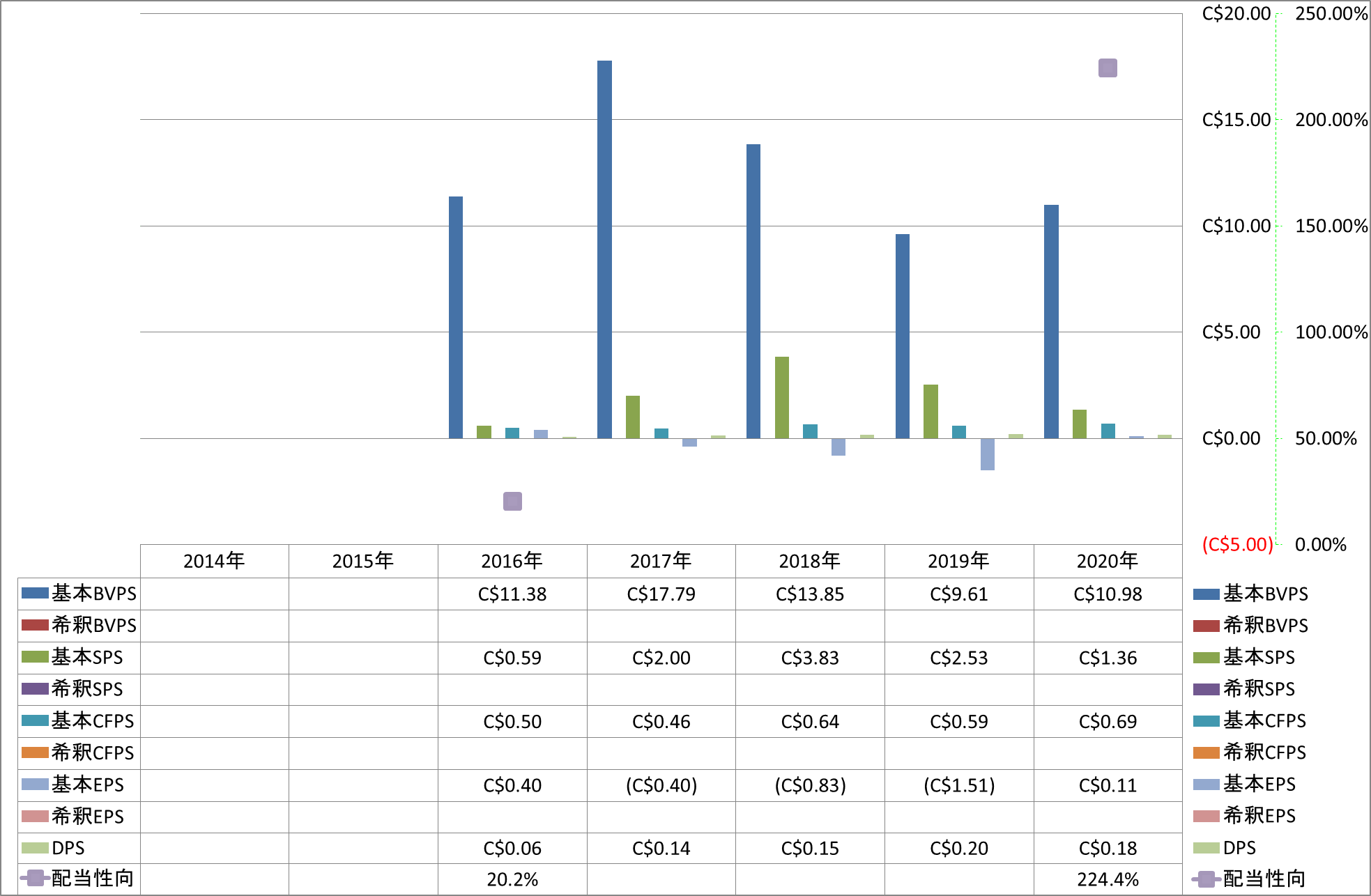Click the C$11.38 table cell
This screenshot has width=1371, height=896.
click(x=512, y=594)
